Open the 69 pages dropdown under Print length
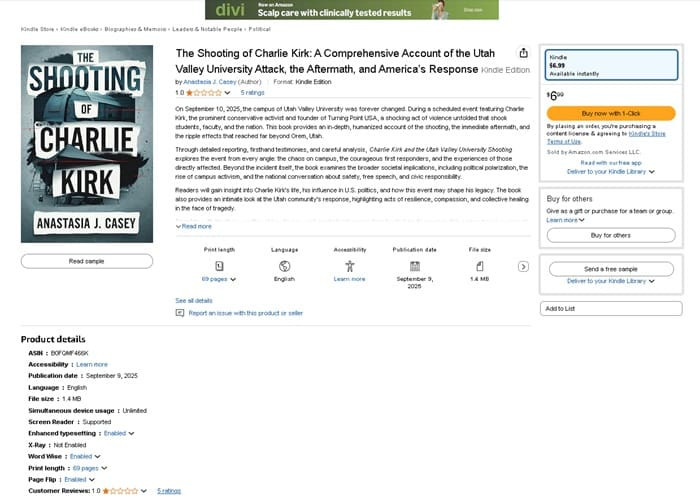This screenshot has height=498, width=700. (219, 279)
